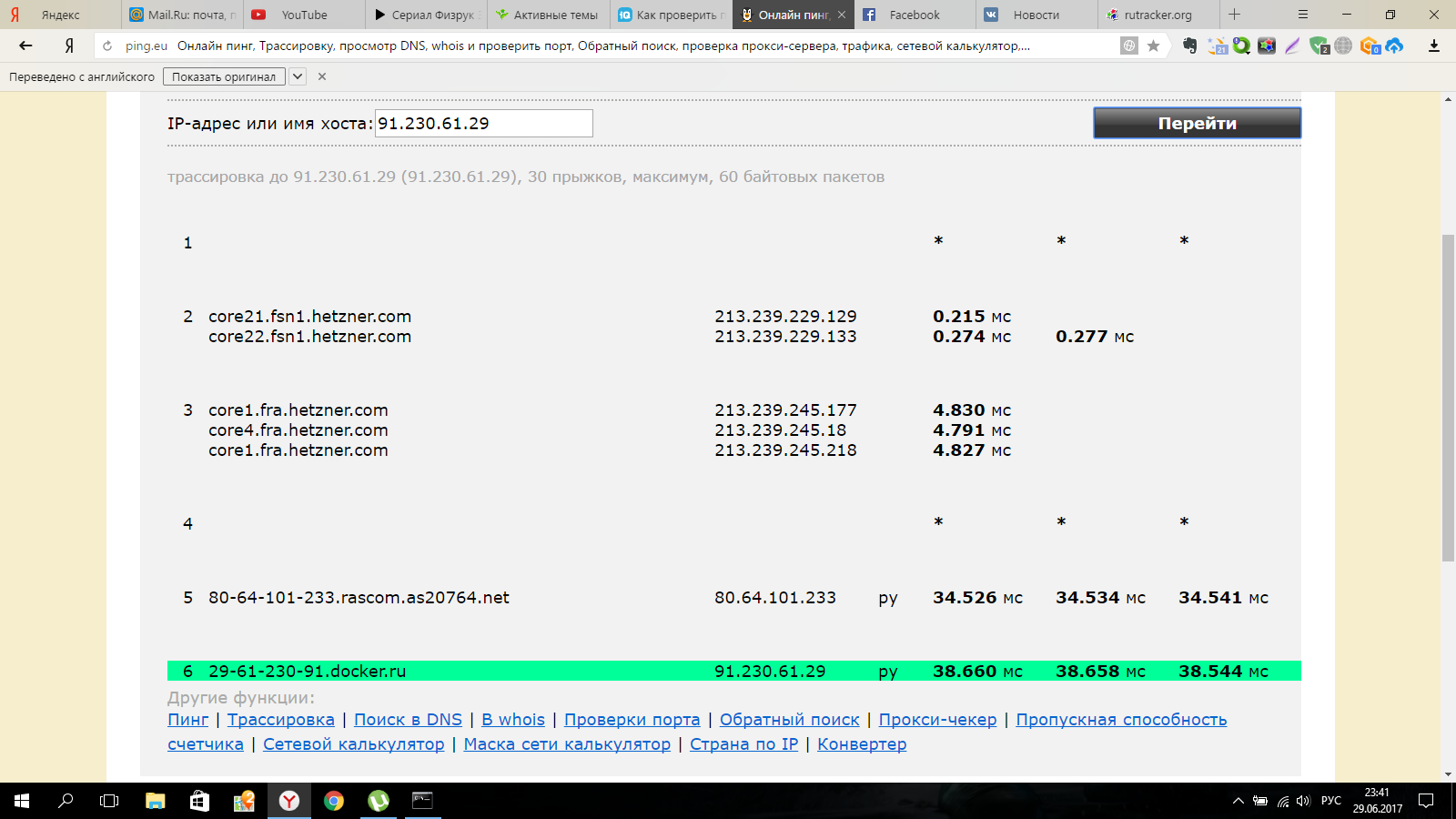1456x819 pixels.
Task: Open the blue cloud upload extension
Action: coord(1394,45)
